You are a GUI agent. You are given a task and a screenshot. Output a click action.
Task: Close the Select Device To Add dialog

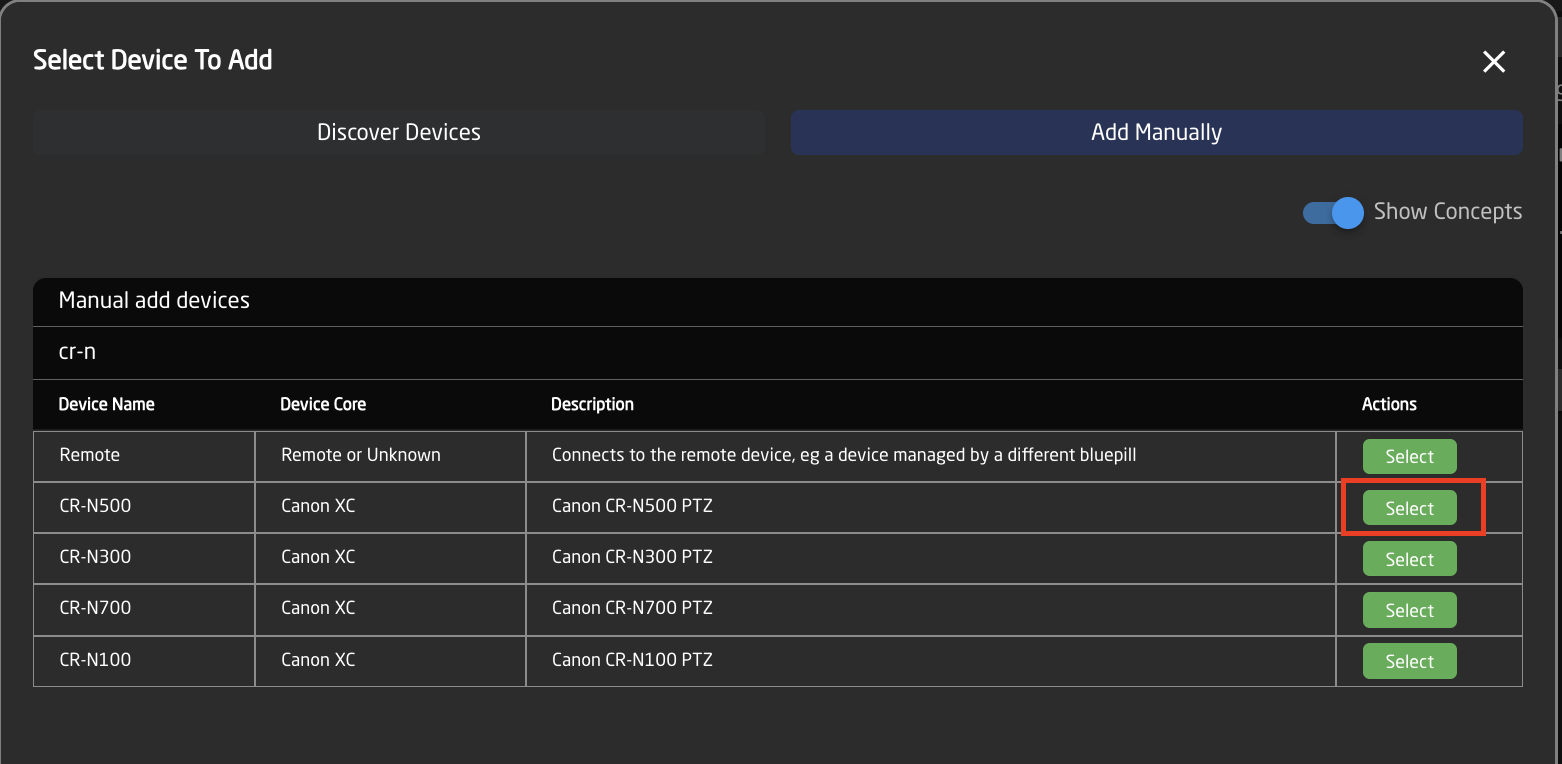[x=1493, y=61]
